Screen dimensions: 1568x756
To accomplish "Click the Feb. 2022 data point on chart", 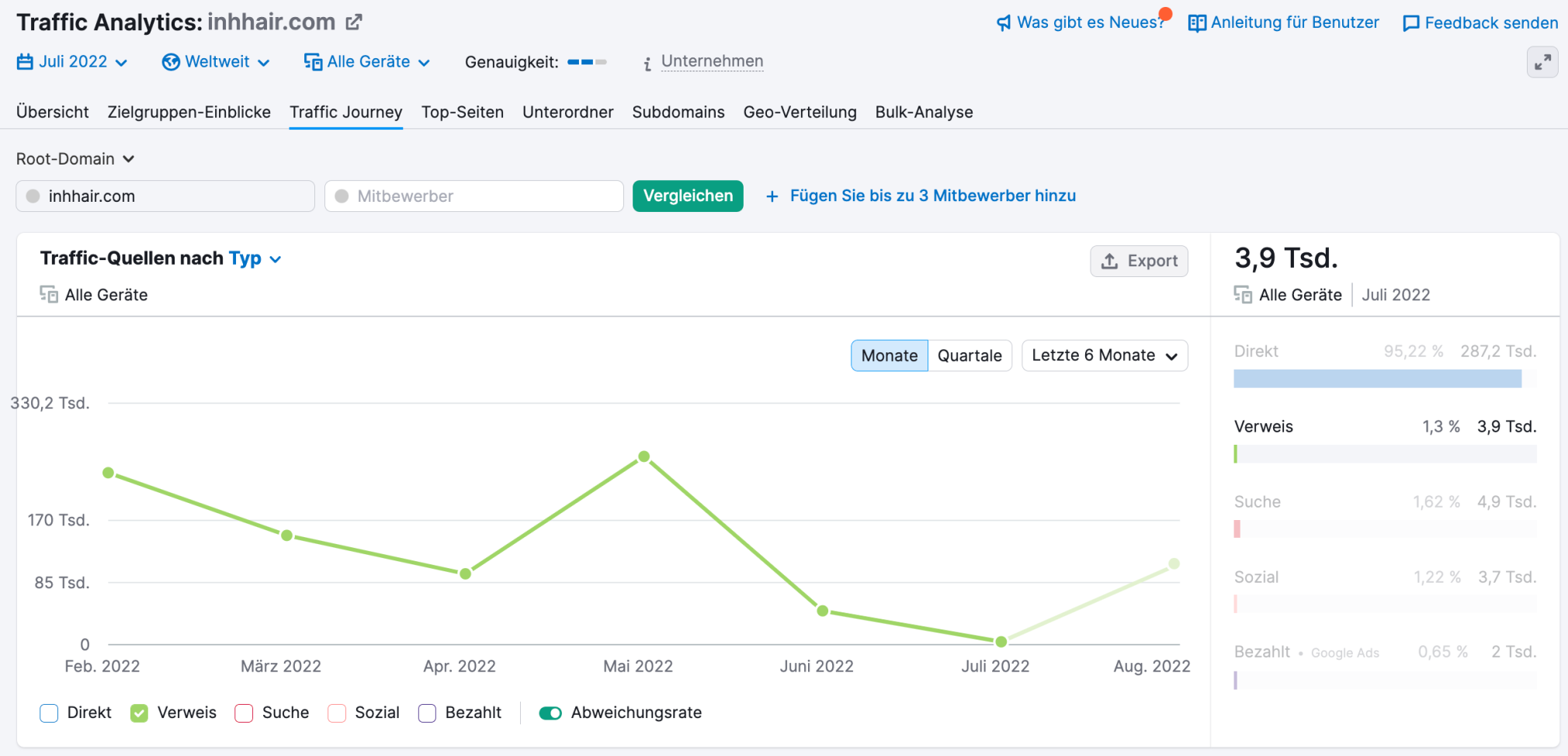I will point(109,473).
